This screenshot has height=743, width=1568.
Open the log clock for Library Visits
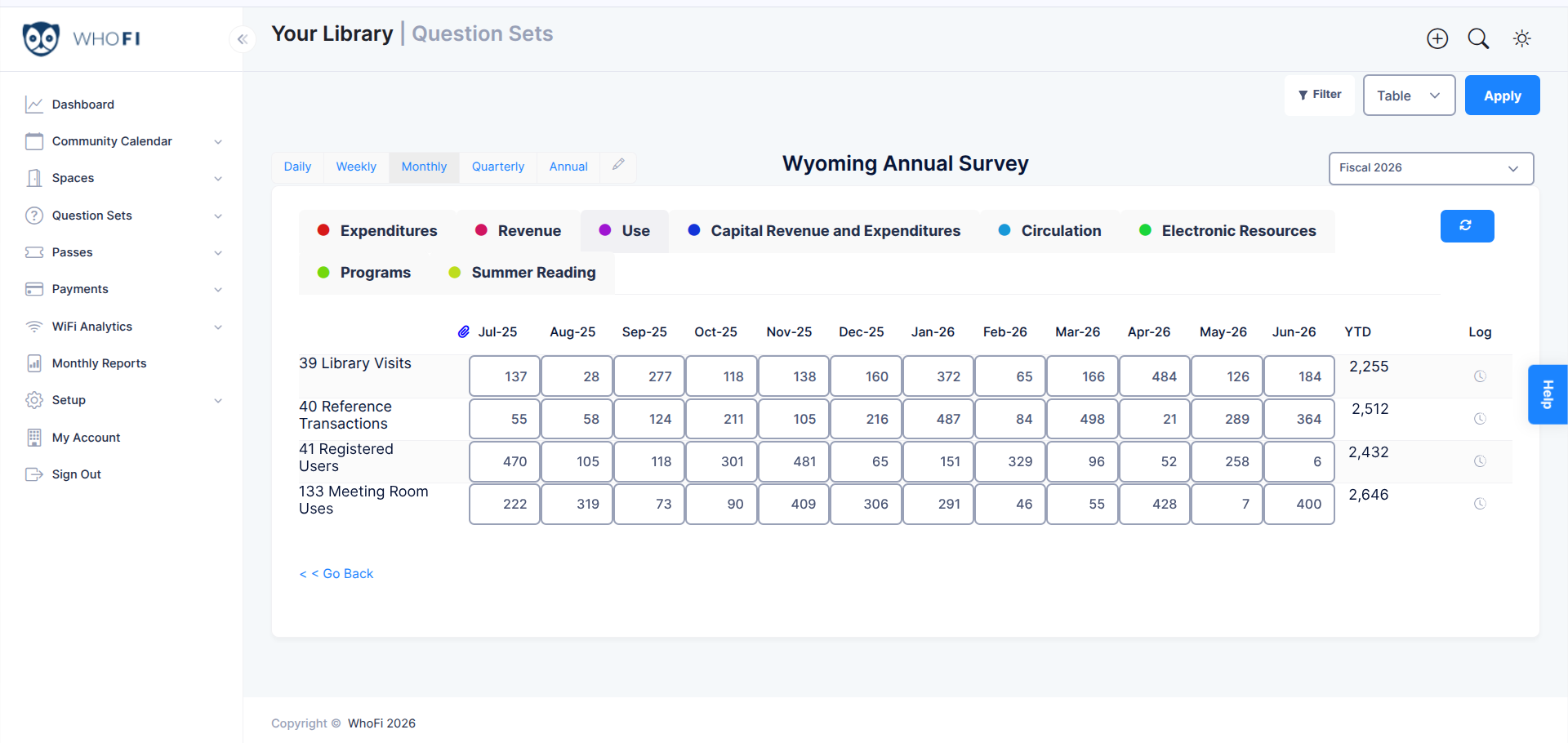tap(1479, 376)
